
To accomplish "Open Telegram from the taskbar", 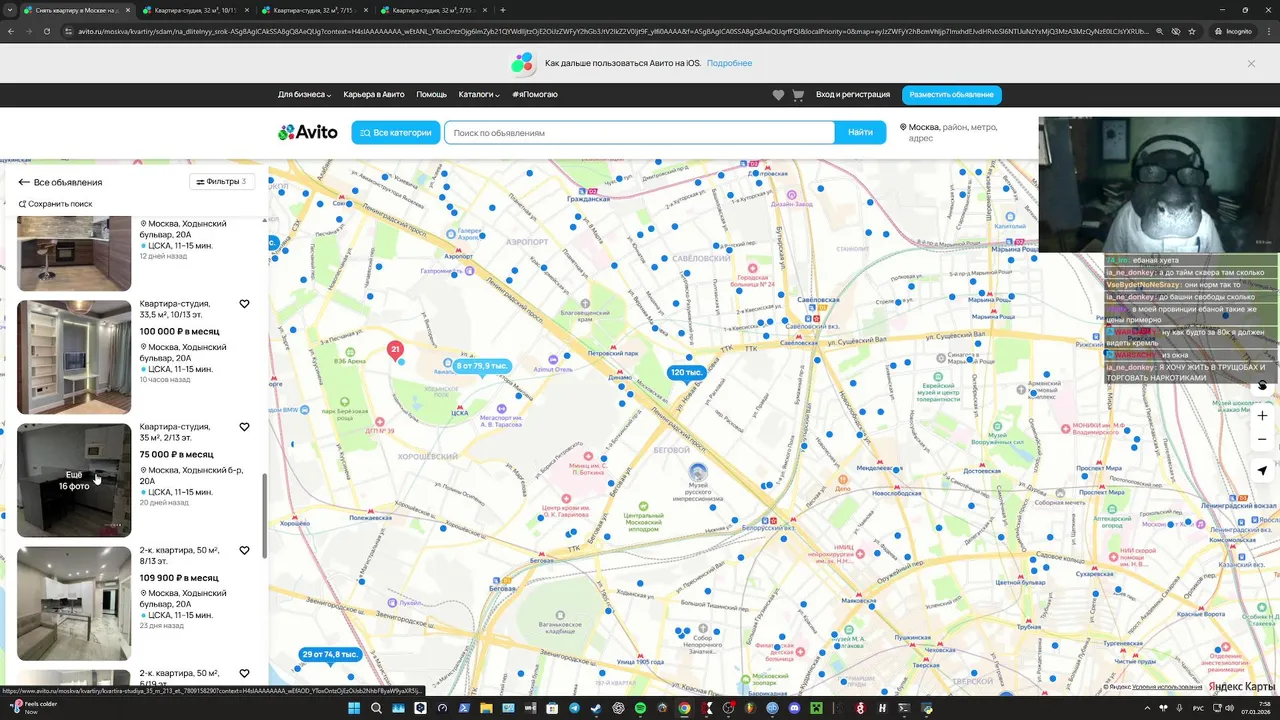I will coord(574,708).
